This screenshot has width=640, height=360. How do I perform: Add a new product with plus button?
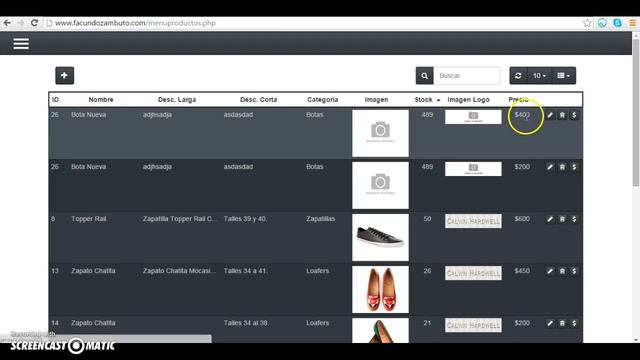pyautogui.click(x=64, y=76)
